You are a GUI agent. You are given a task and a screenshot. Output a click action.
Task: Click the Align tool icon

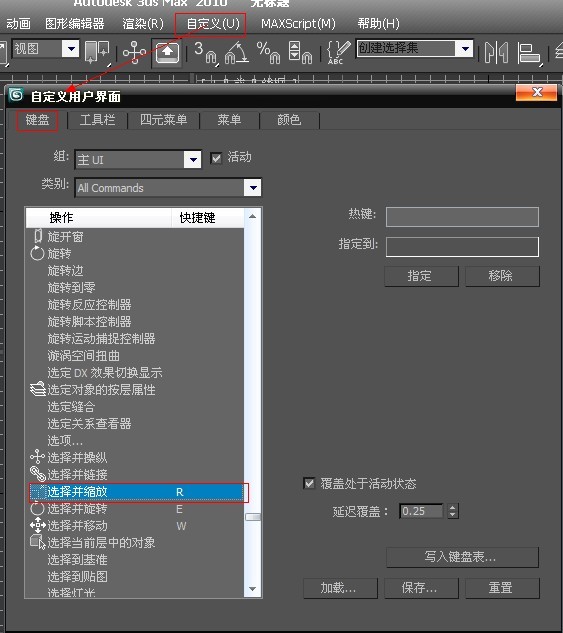(529, 53)
